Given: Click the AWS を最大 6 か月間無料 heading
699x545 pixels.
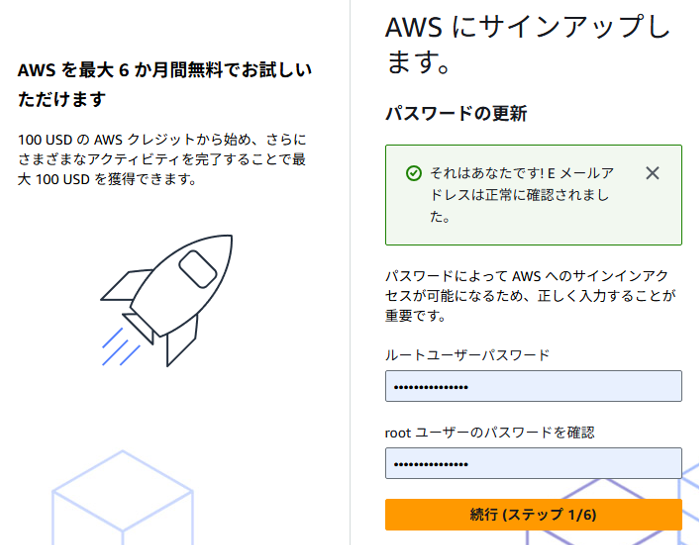Looking at the screenshot, I should point(165,85).
